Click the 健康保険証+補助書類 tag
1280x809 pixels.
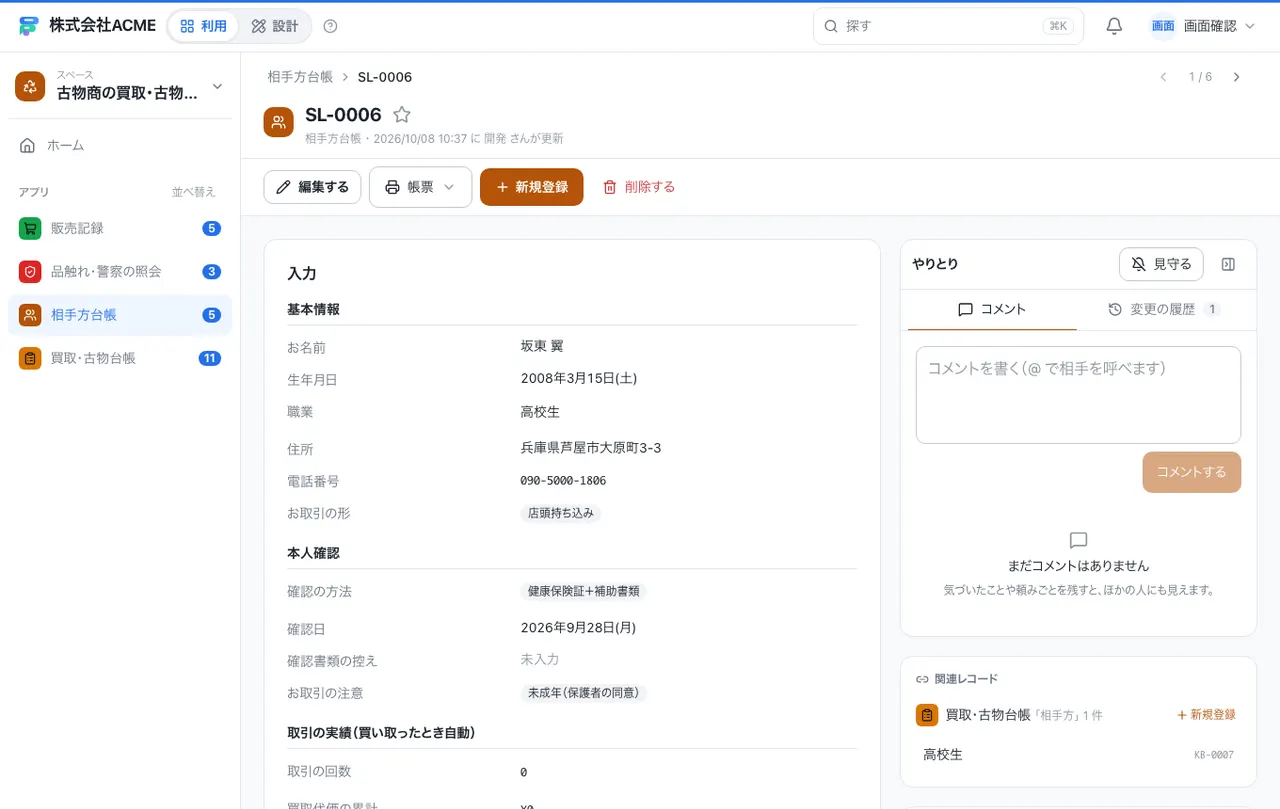point(583,591)
